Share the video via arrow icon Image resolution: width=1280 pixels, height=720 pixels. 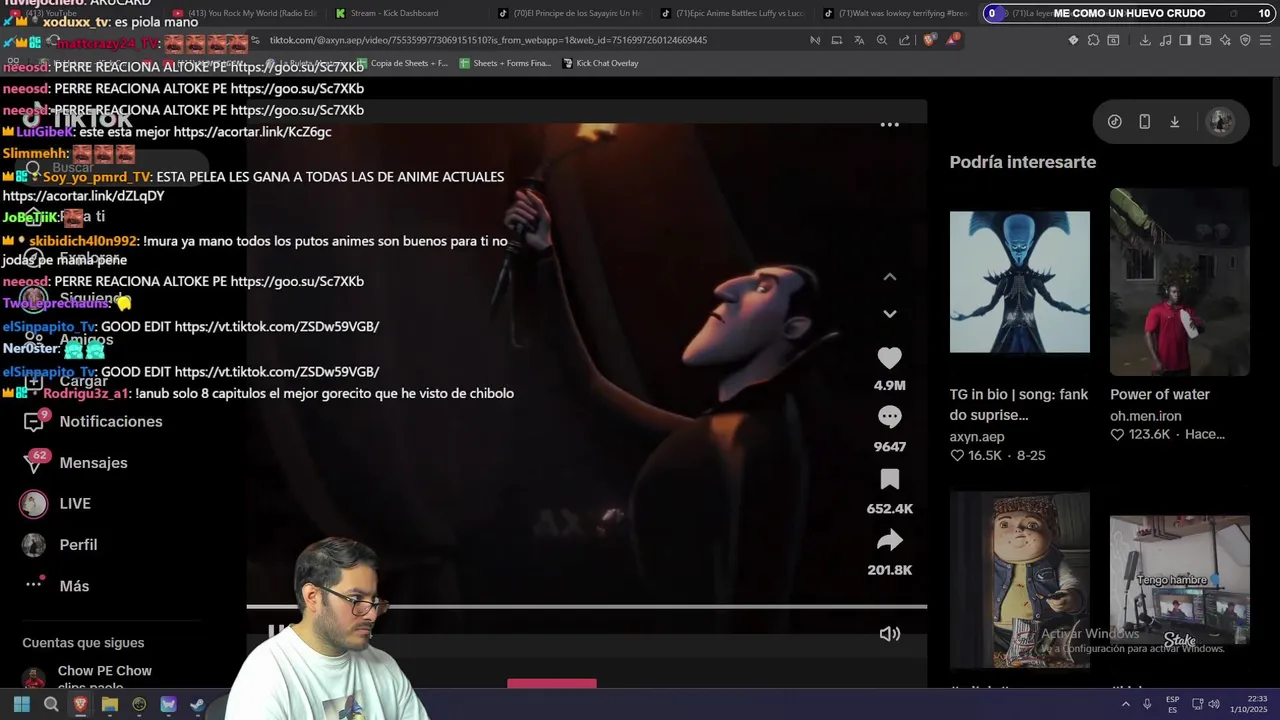click(889, 541)
